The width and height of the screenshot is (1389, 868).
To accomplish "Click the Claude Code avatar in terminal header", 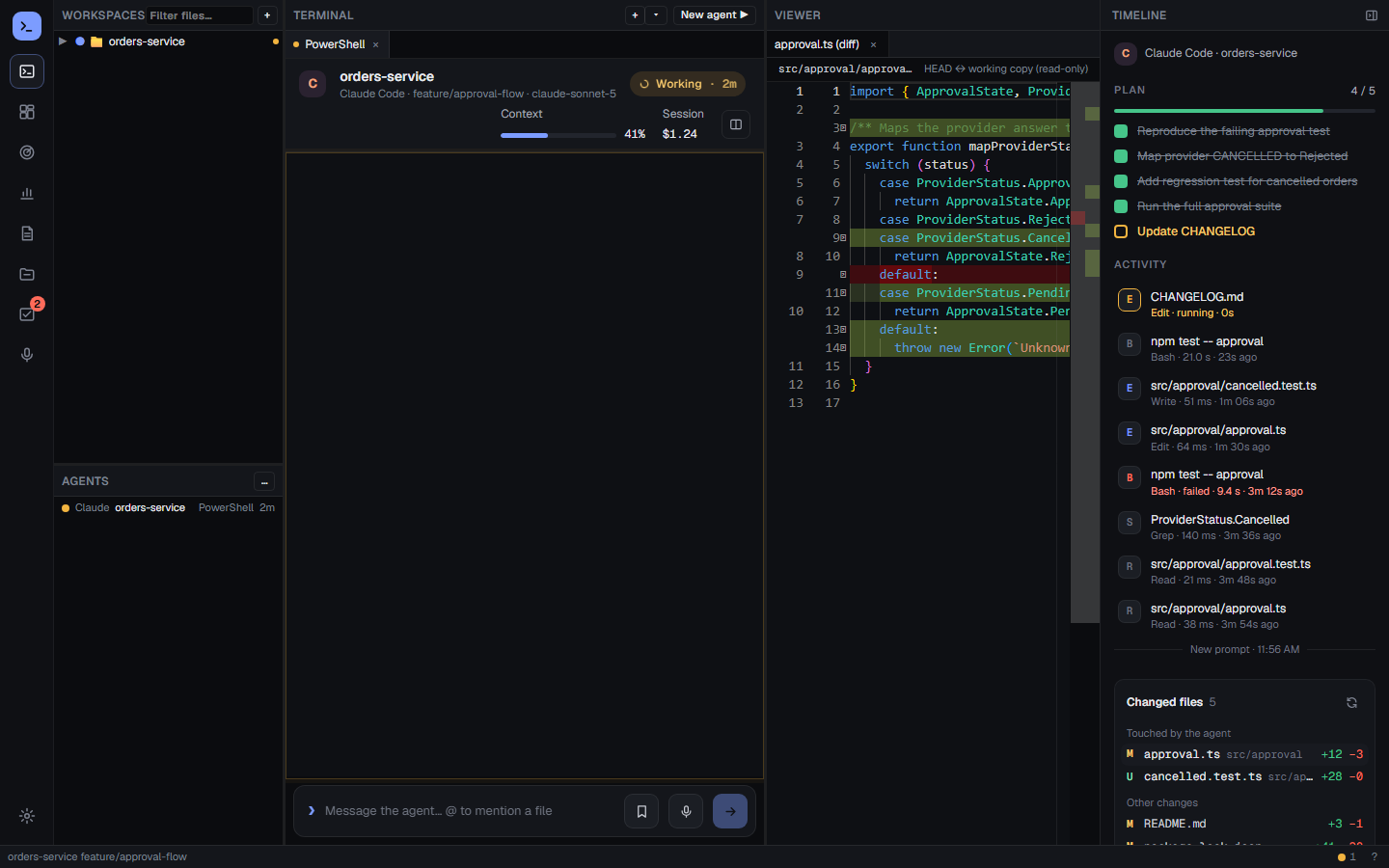I will pyautogui.click(x=313, y=84).
